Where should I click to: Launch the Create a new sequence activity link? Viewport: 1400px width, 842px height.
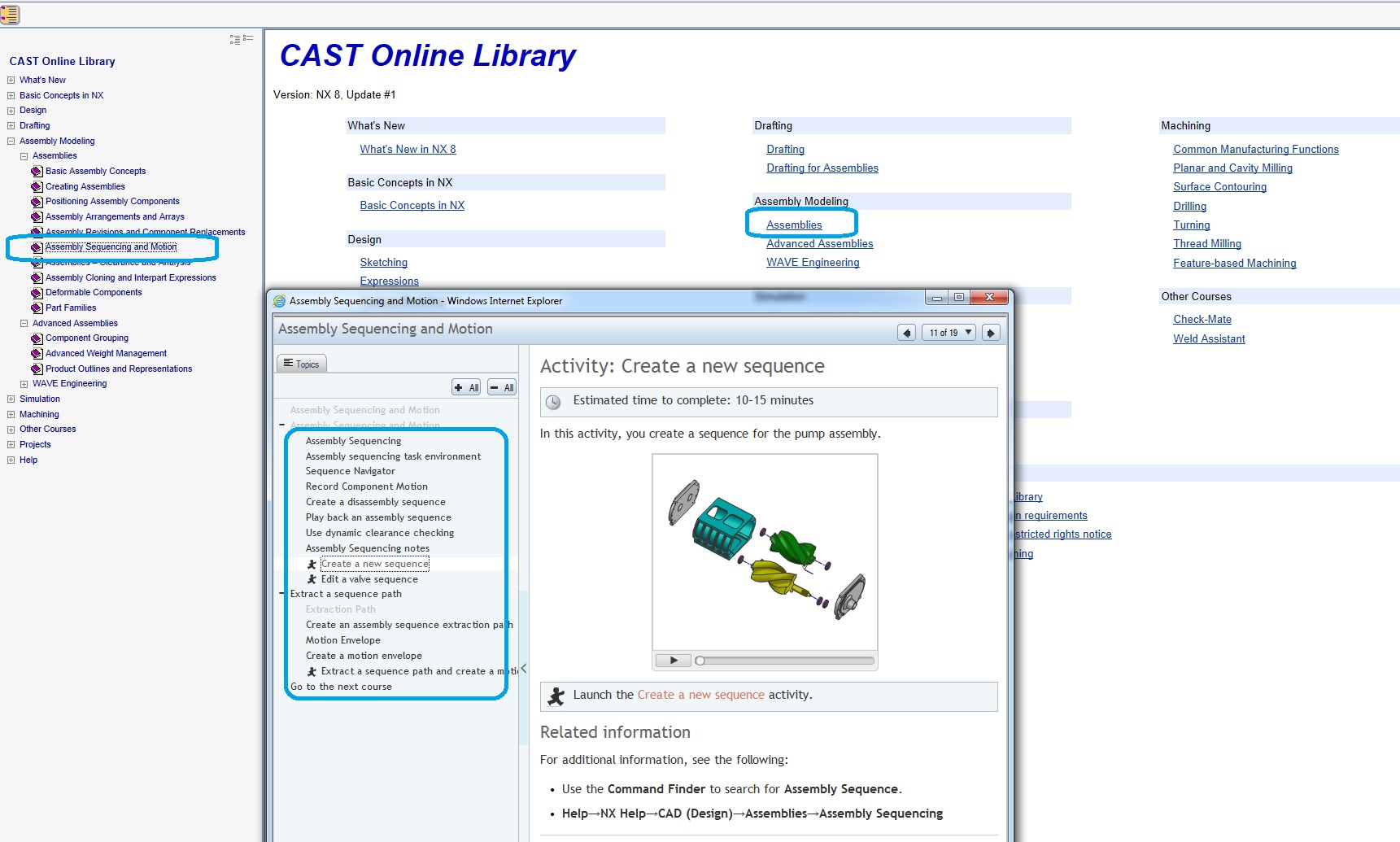coord(700,695)
